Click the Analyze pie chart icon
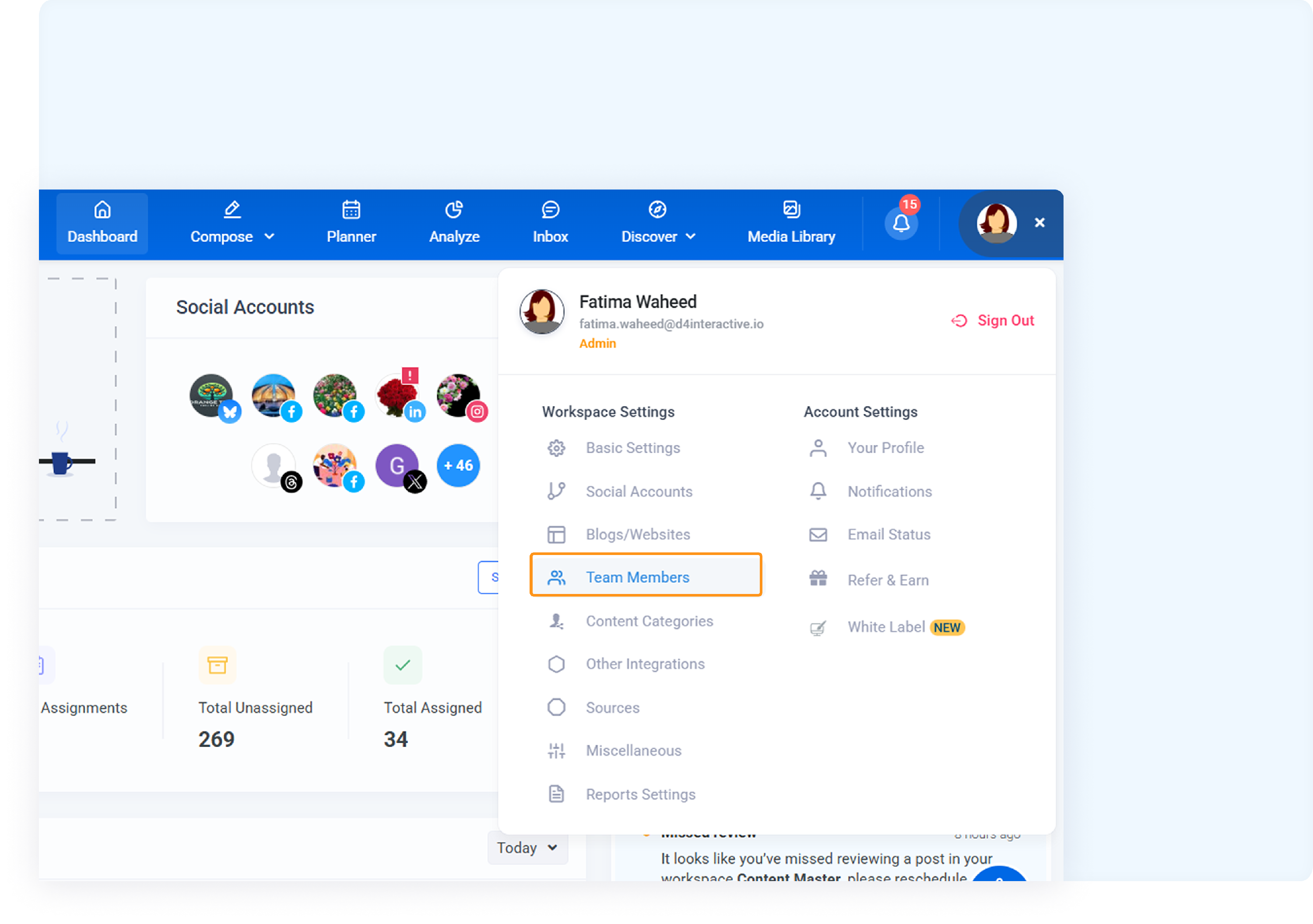The image size is (1313, 924). [x=454, y=210]
